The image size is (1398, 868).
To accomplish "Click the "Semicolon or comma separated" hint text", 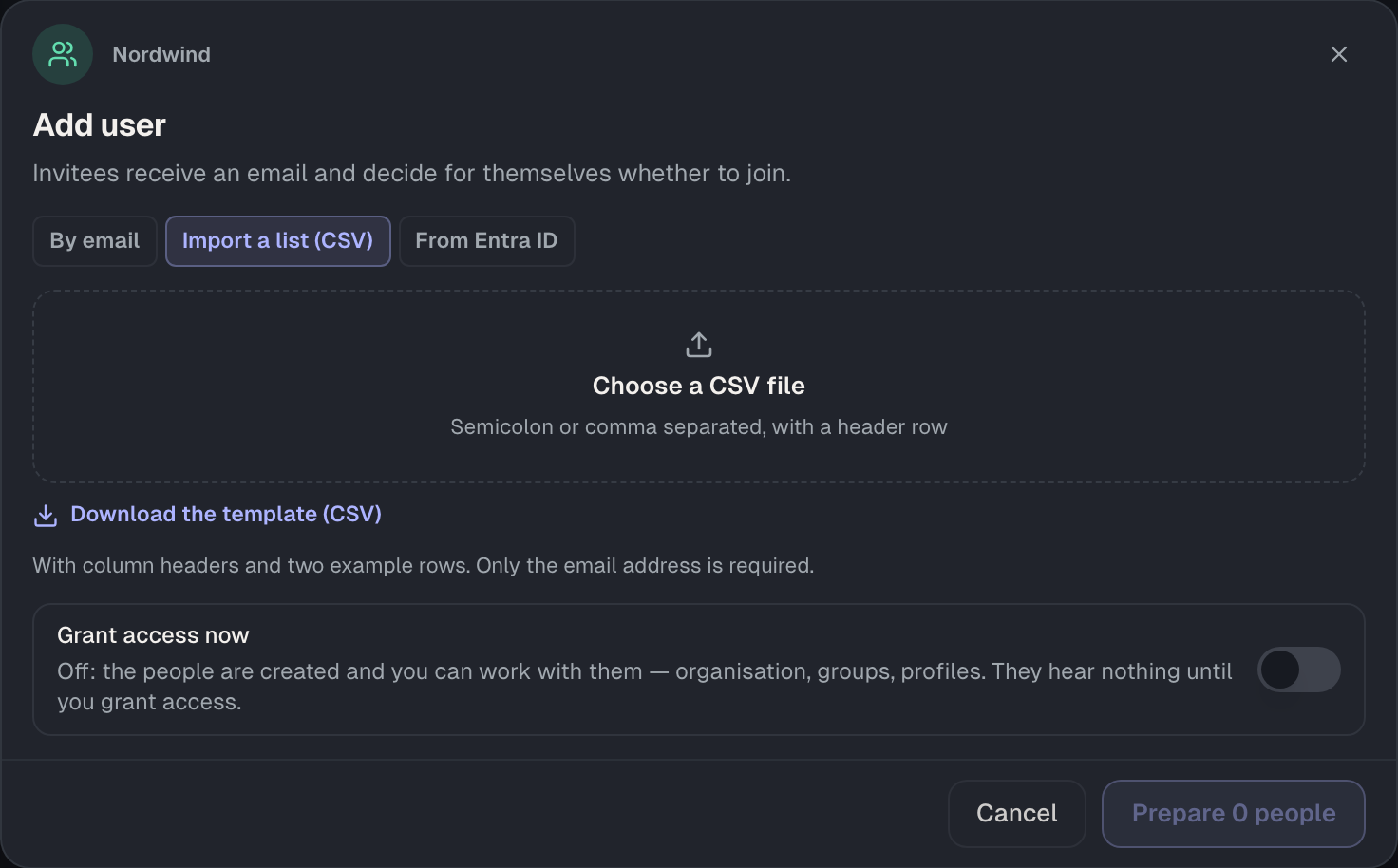I will pyautogui.click(x=699, y=427).
